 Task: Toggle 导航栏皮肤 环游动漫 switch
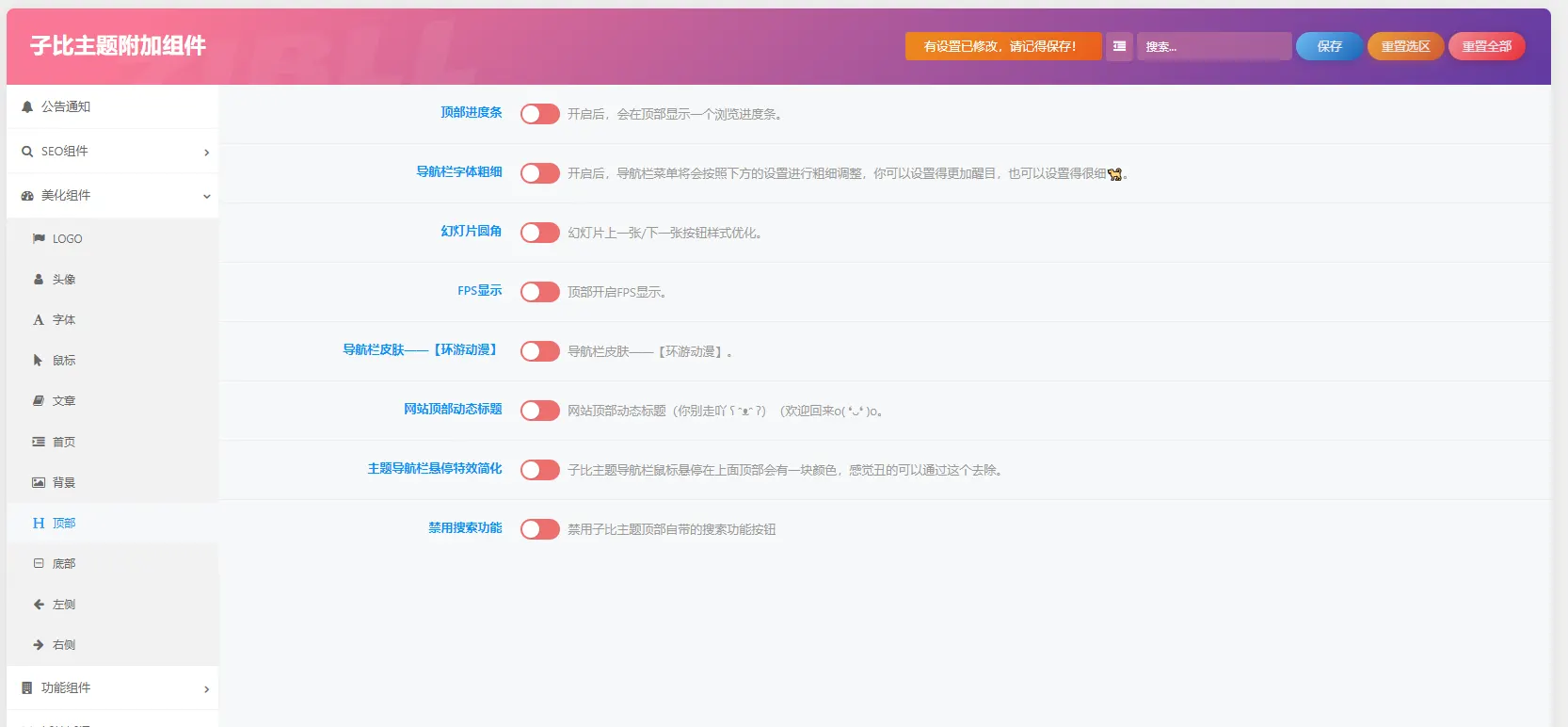click(x=540, y=351)
